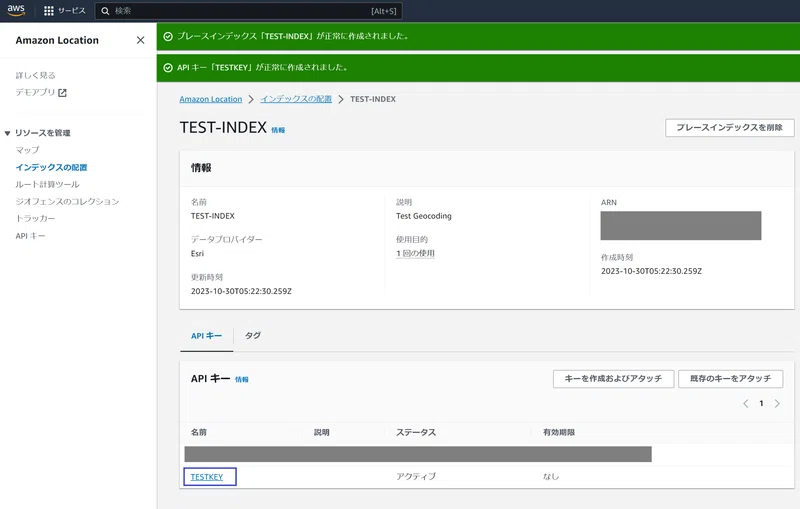Go to next API key page chevron
This screenshot has height=509, width=800.
click(x=777, y=403)
